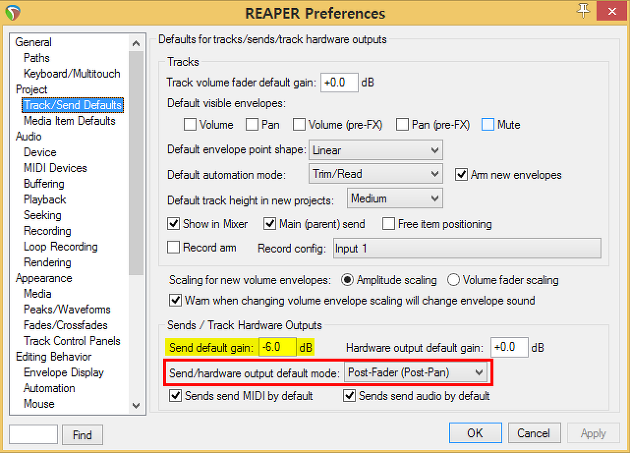Select Volume fader scaling radio button
This screenshot has width=630, height=453.
click(x=453, y=280)
